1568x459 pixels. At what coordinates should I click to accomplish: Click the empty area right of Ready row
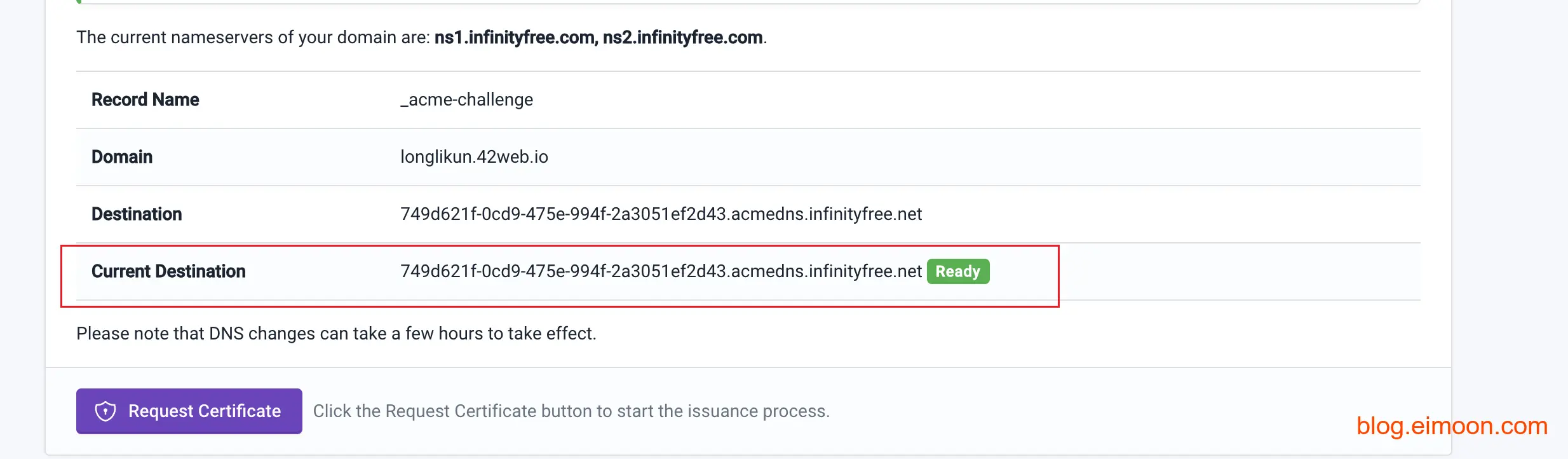(1239, 271)
